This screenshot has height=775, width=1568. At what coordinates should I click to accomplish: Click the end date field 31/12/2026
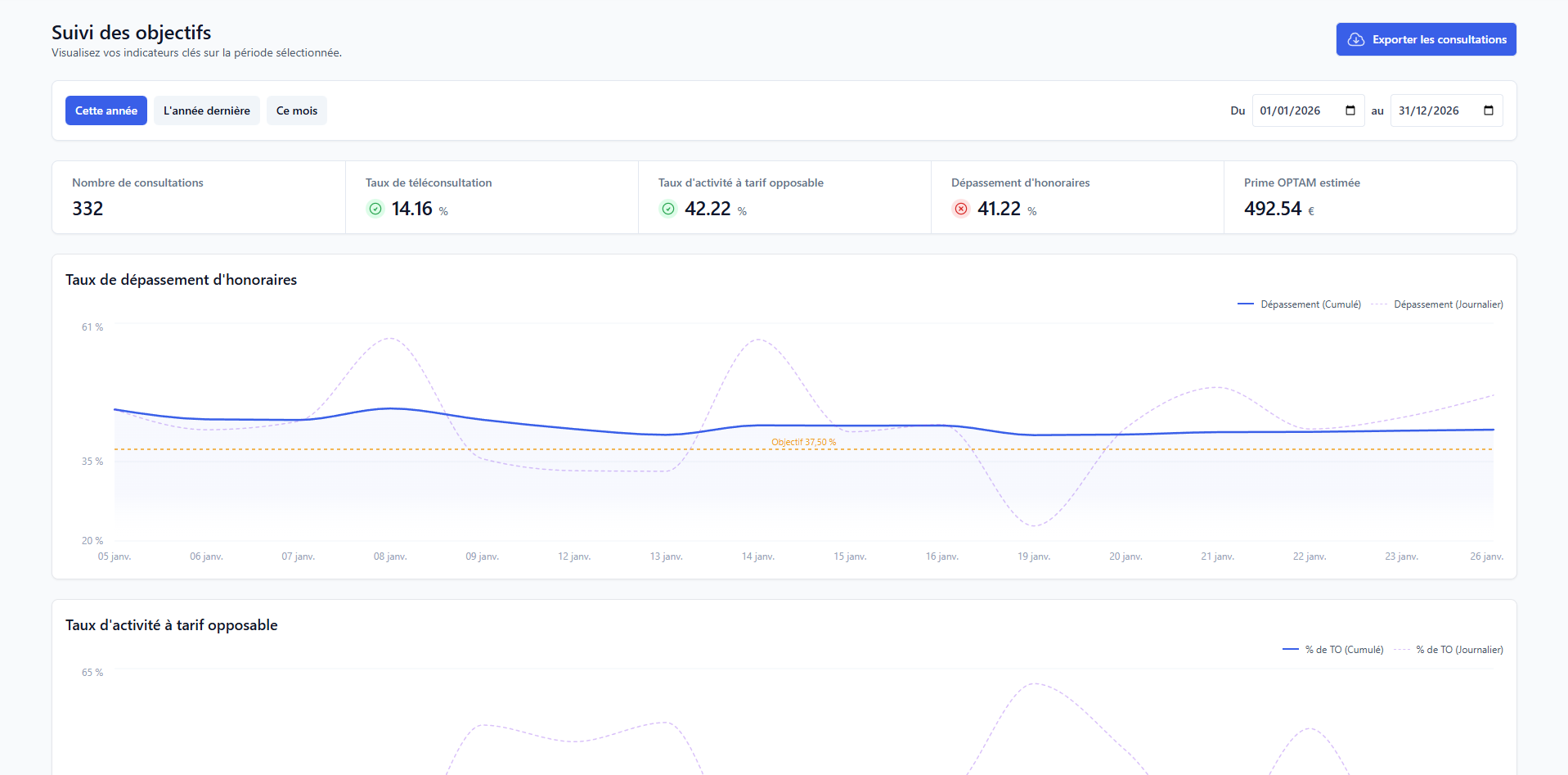coord(1428,110)
